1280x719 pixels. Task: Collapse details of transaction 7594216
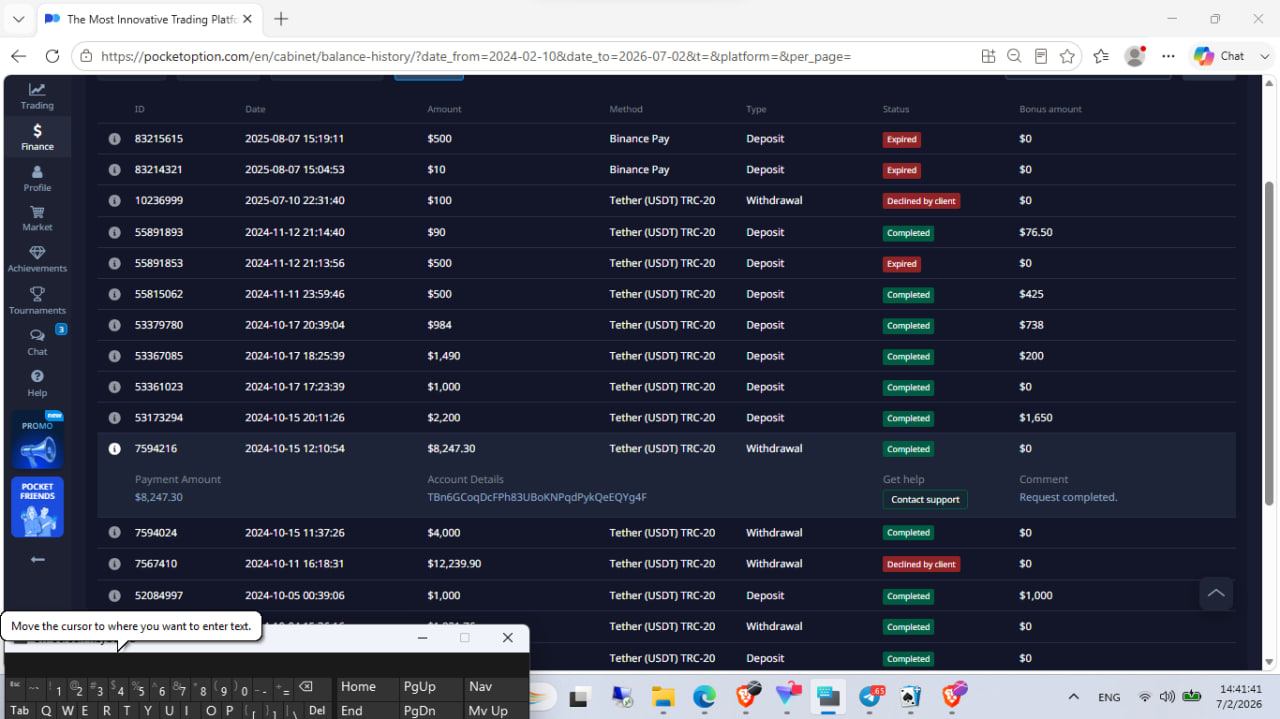point(114,449)
